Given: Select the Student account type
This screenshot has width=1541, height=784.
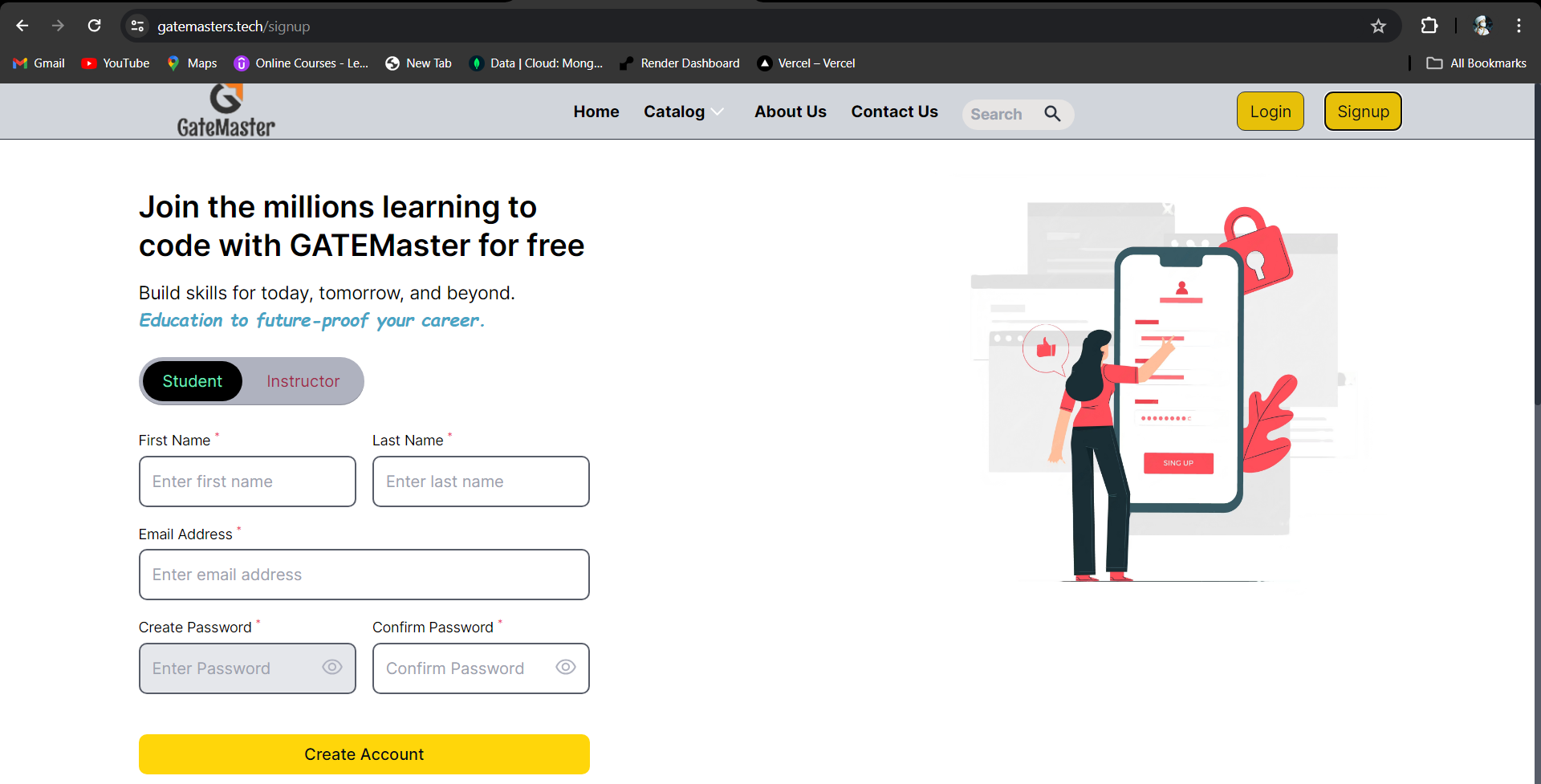Looking at the screenshot, I should (x=192, y=381).
